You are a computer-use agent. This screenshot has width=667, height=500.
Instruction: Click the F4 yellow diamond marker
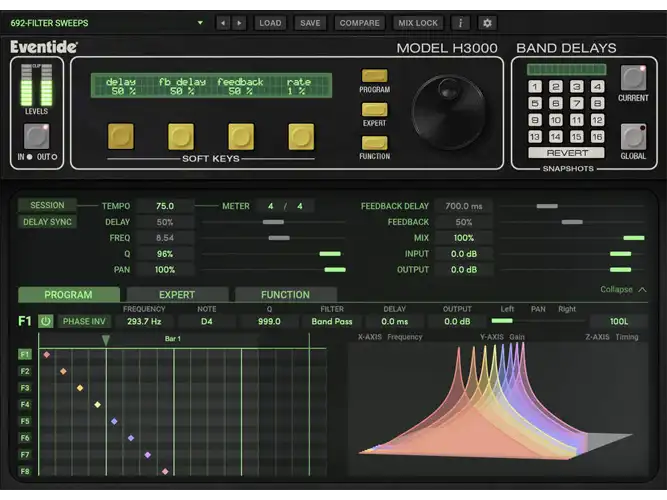click(x=97, y=405)
